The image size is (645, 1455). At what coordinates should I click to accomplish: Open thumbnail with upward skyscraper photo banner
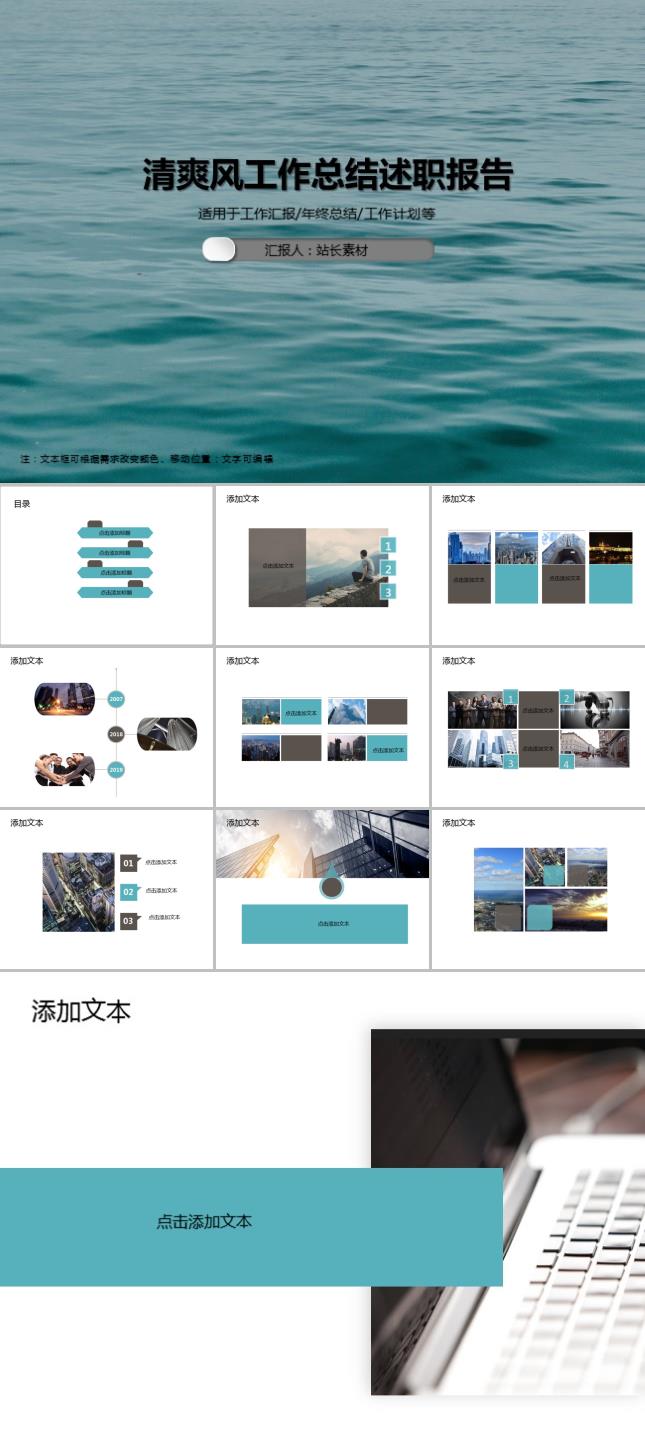[322, 889]
